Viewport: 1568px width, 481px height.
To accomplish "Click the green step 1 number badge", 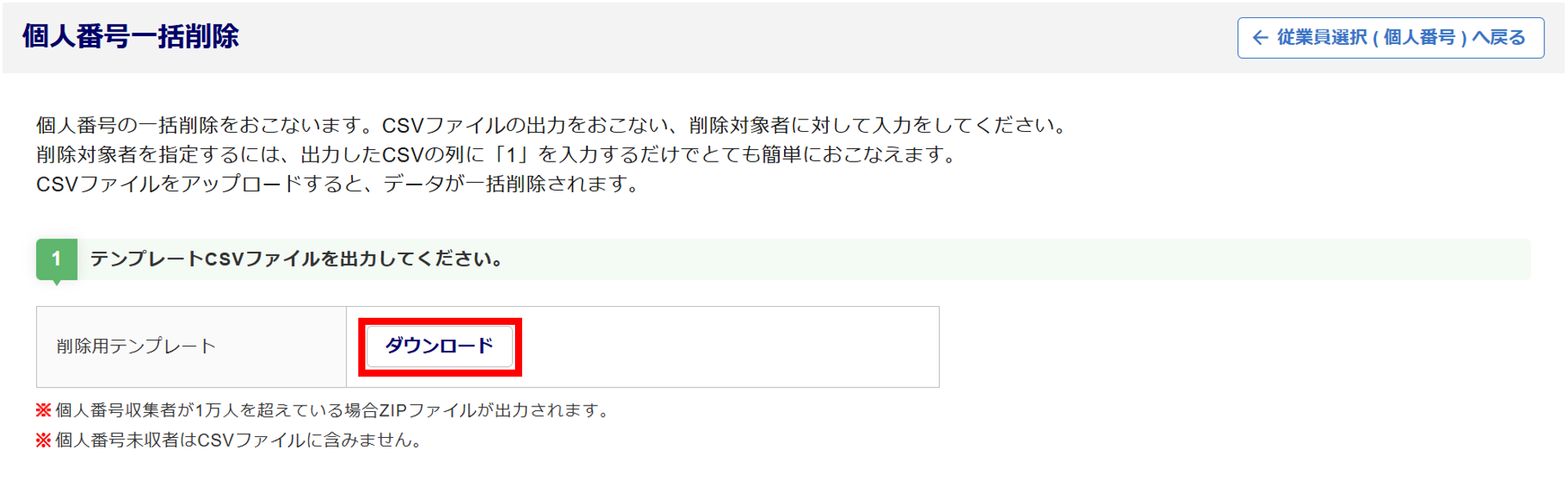I will (56, 259).
